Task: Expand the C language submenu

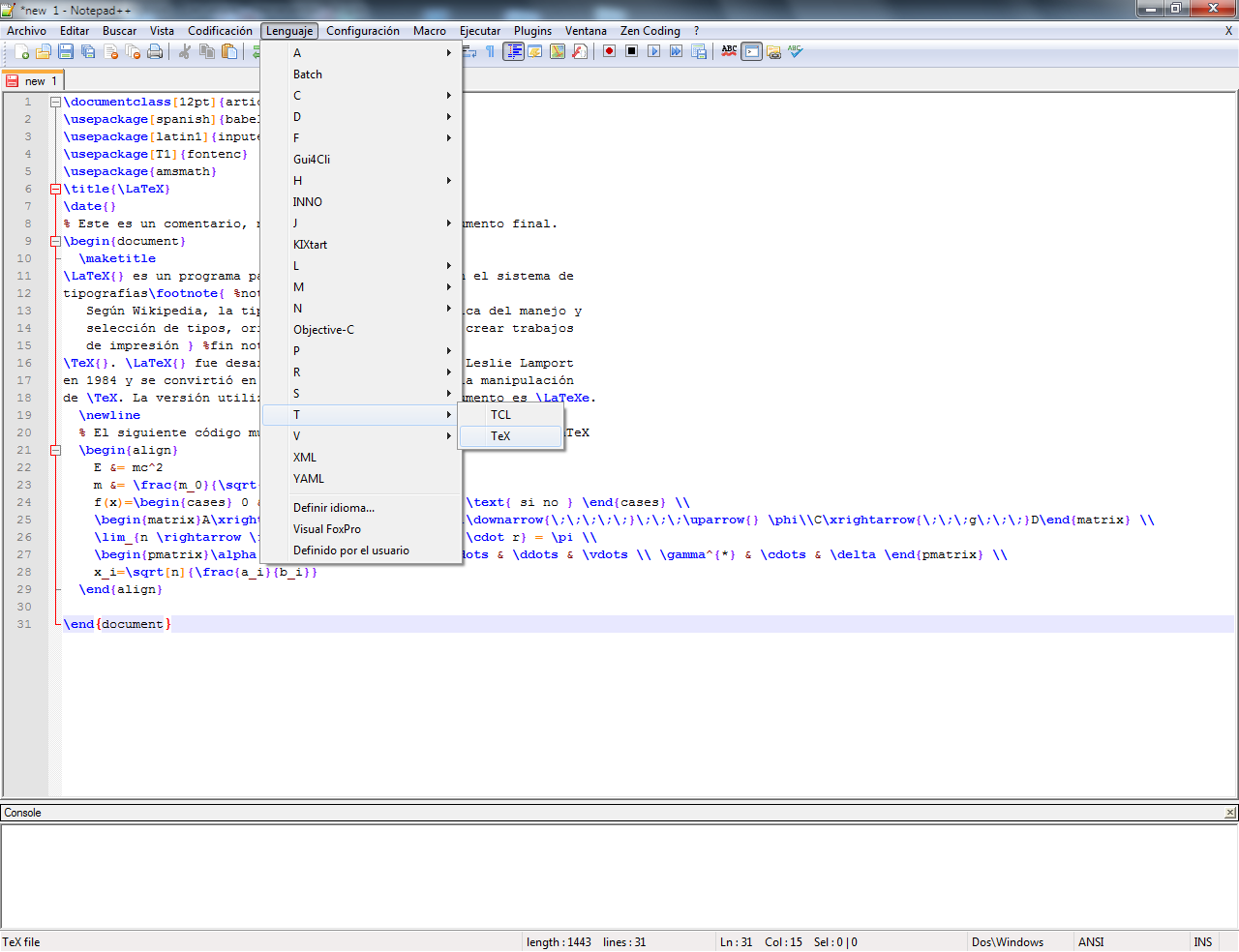Action: [x=359, y=96]
